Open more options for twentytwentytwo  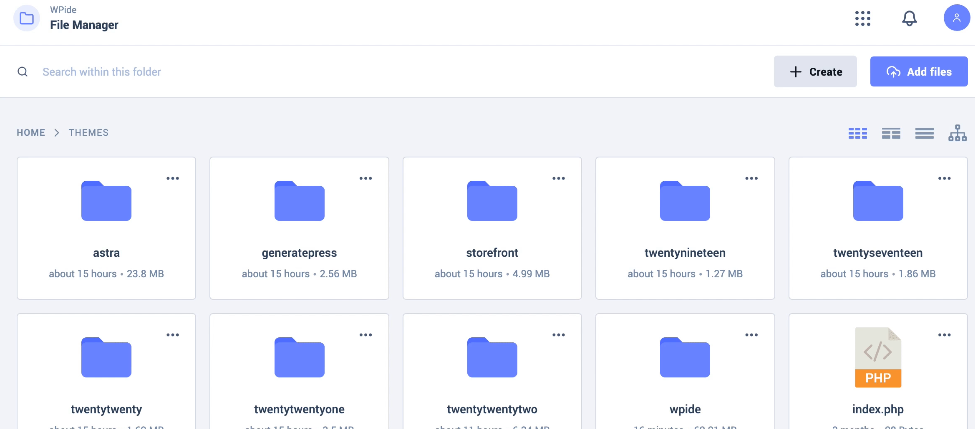click(x=558, y=335)
